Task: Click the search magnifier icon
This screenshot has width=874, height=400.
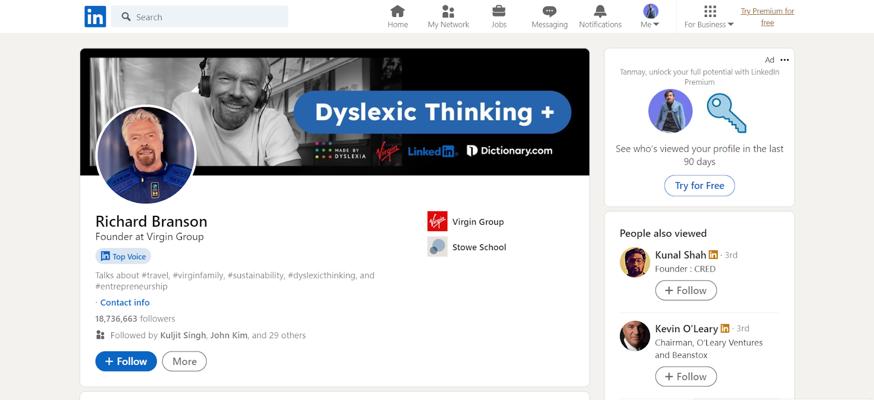Action: click(127, 17)
